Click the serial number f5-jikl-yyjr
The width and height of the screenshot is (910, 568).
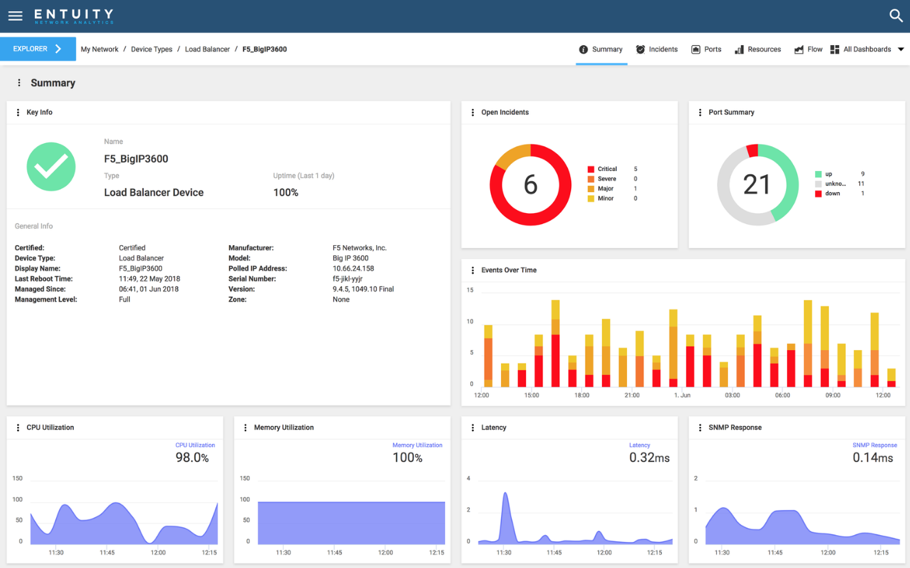(x=348, y=279)
